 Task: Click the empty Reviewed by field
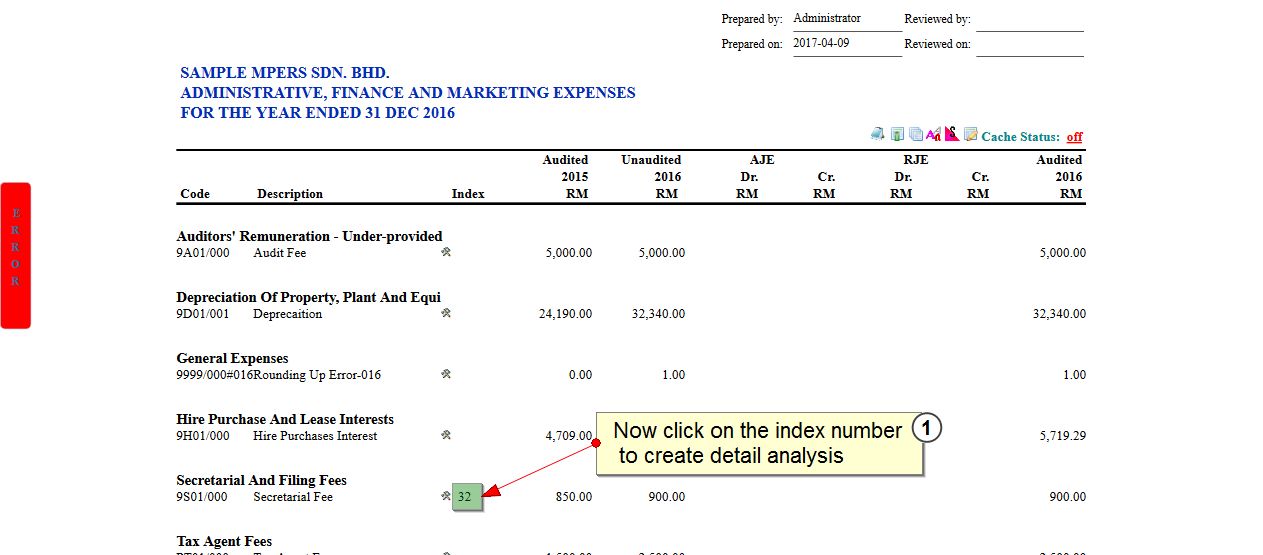coord(1029,20)
